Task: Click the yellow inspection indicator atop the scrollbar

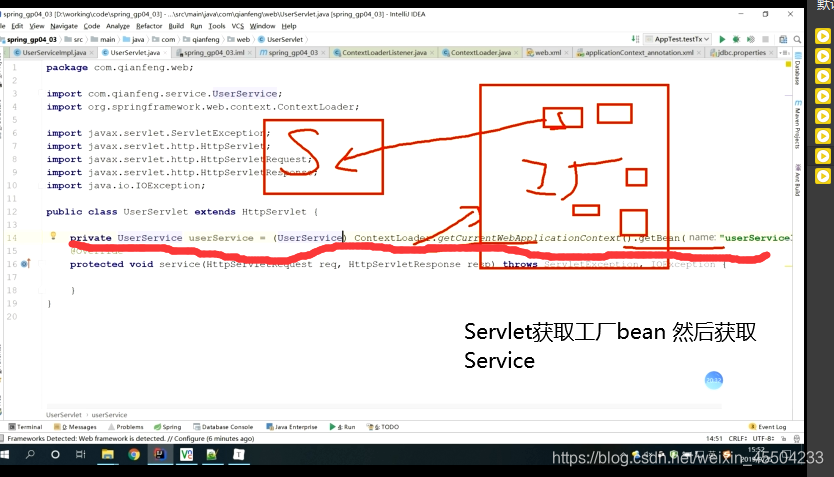Action: (788, 64)
